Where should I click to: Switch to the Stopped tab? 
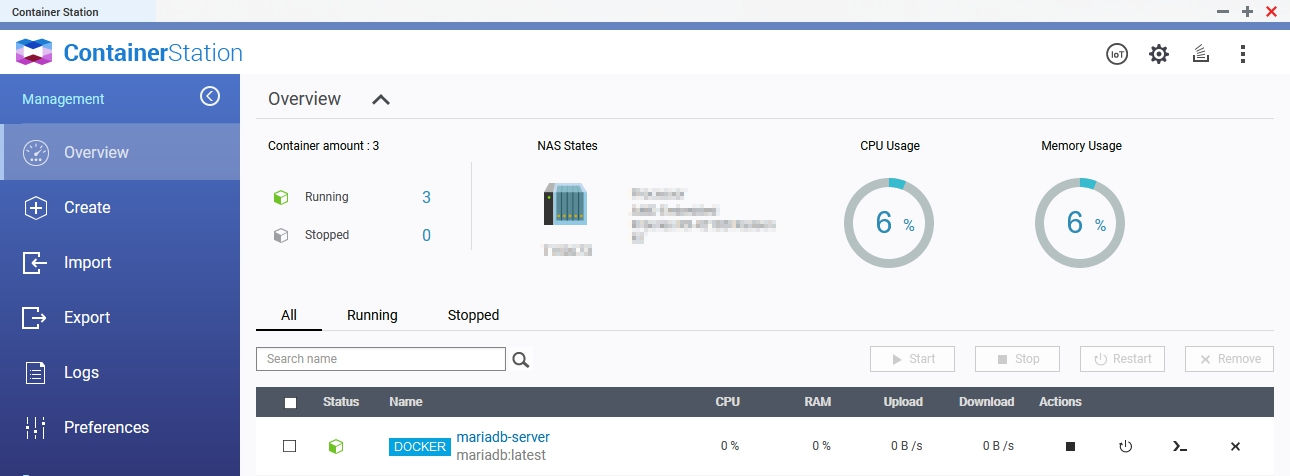pos(473,315)
